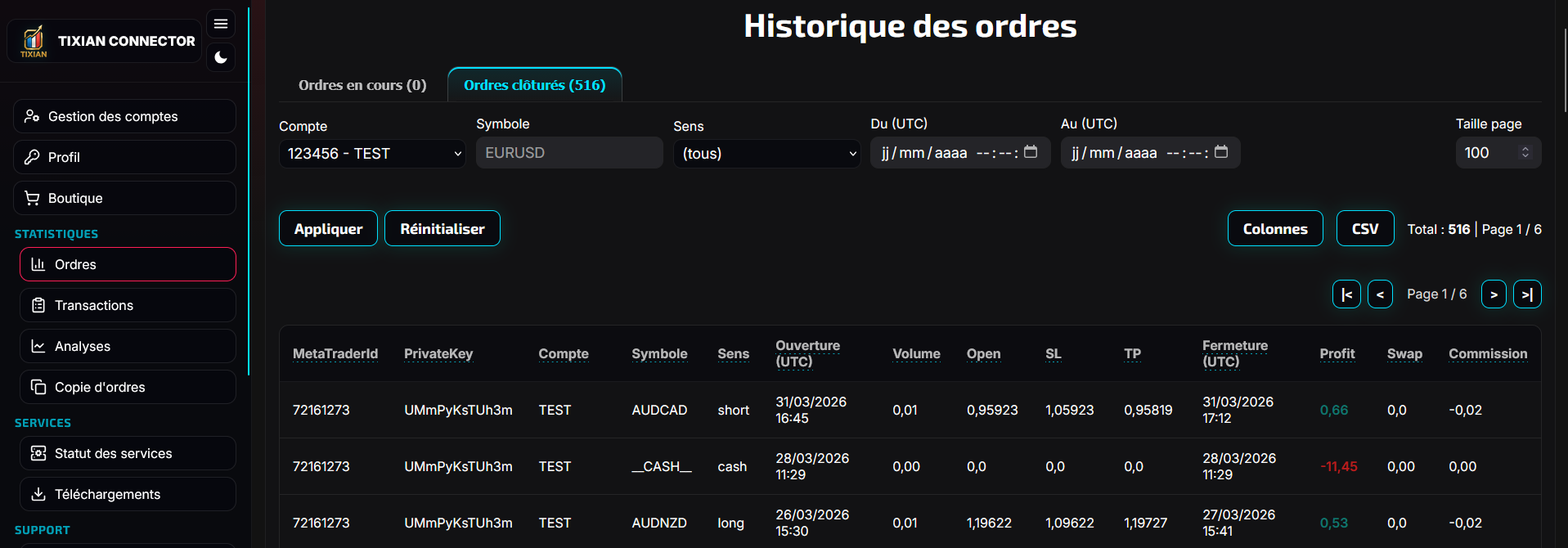Open Statut des services

coord(128,453)
